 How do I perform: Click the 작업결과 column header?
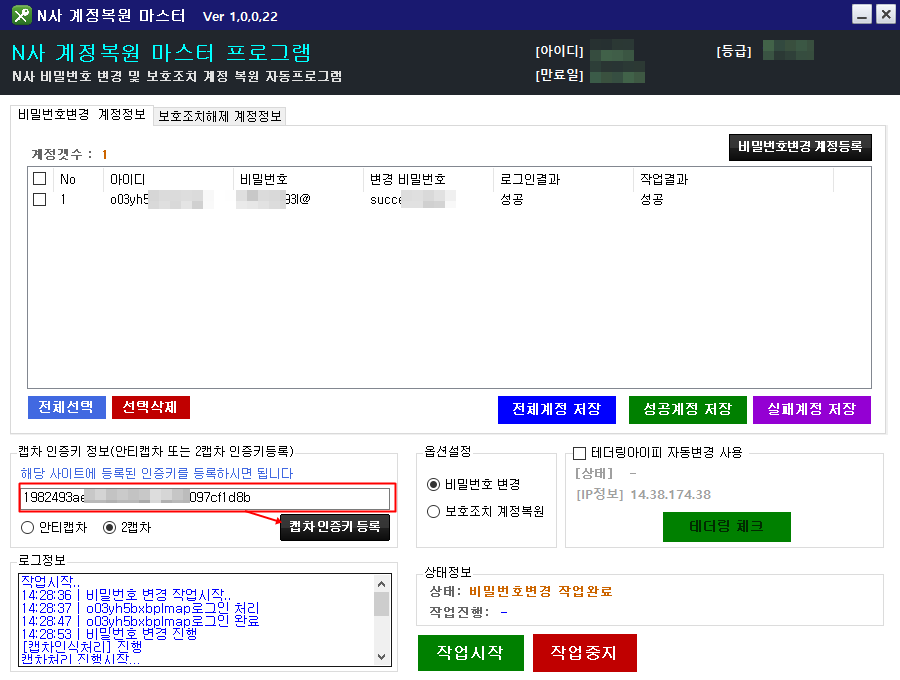732,179
